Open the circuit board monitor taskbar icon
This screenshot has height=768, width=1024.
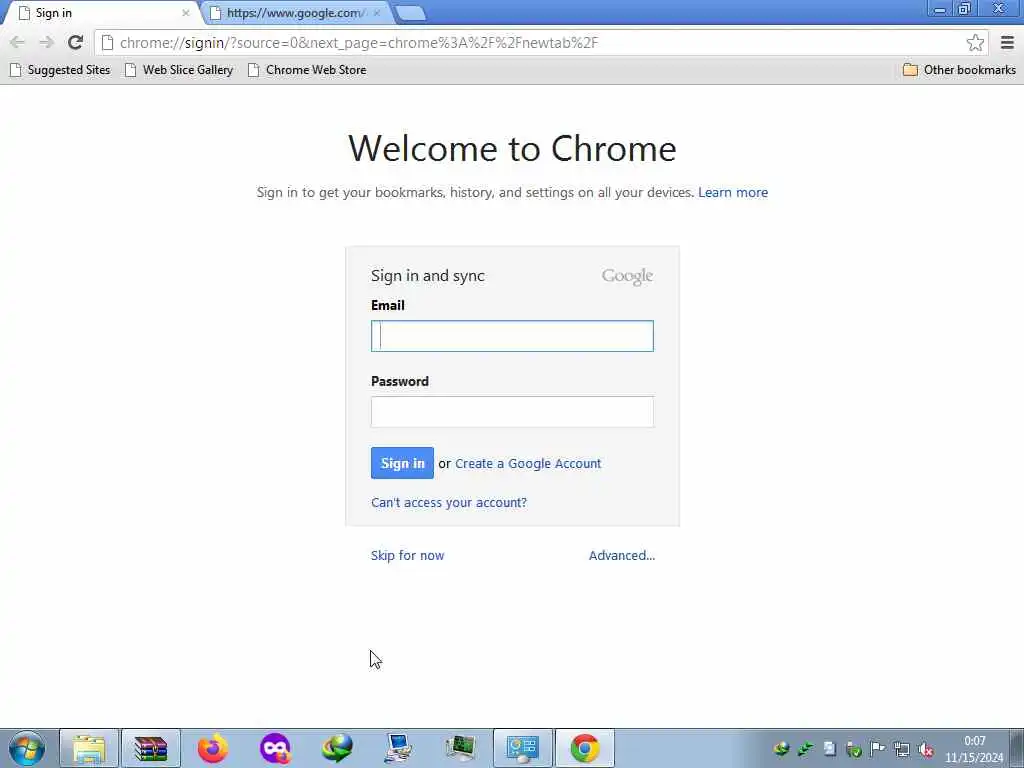pyautogui.click(x=460, y=748)
